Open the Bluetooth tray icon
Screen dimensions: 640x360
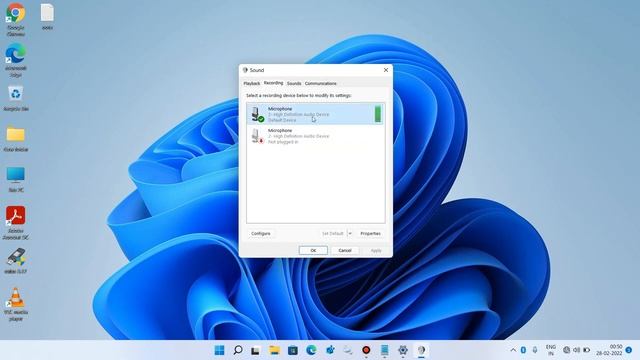(x=523, y=350)
